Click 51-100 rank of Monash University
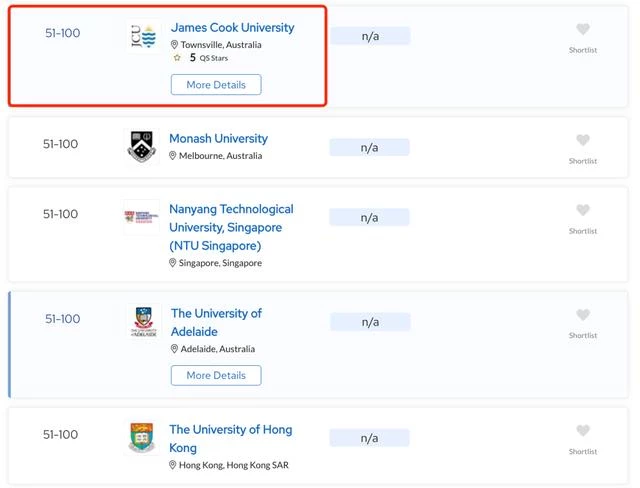 coord(60,144)
